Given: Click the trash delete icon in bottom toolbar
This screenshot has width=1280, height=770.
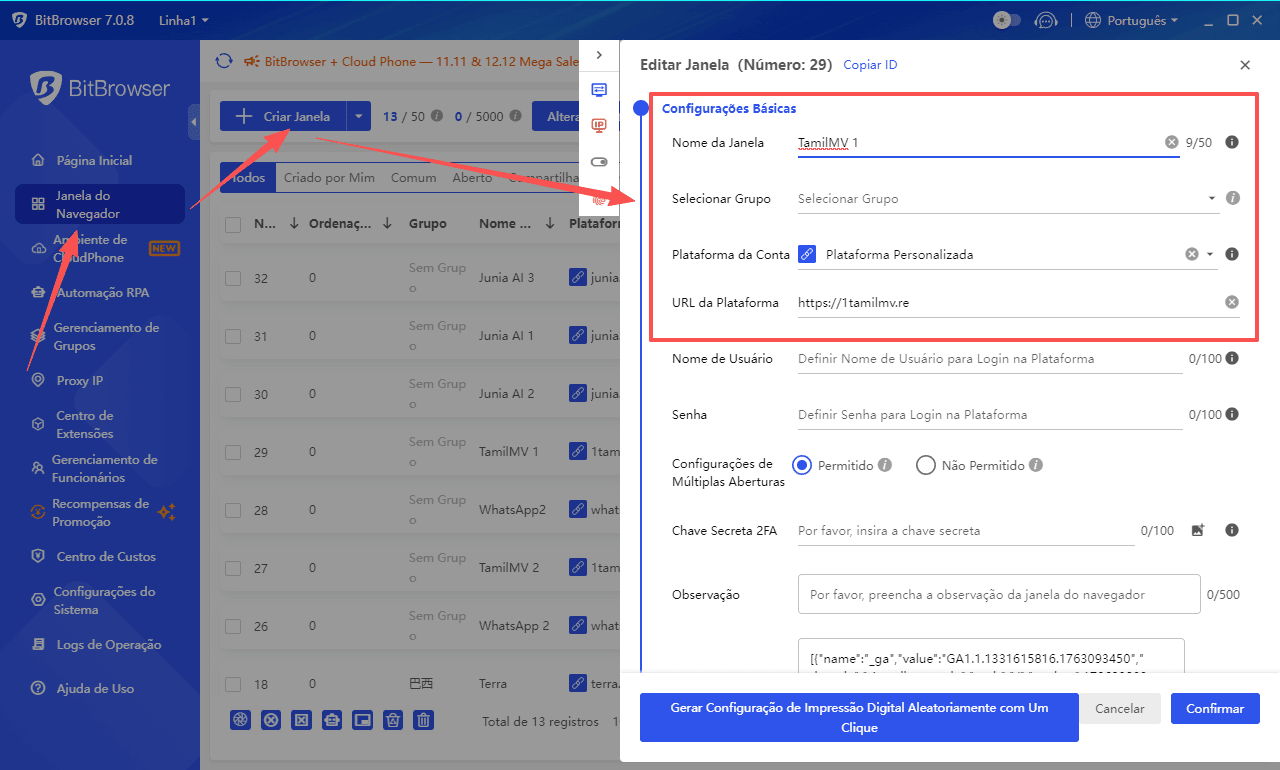Looking at the screenshot, I should pos(424,720).
